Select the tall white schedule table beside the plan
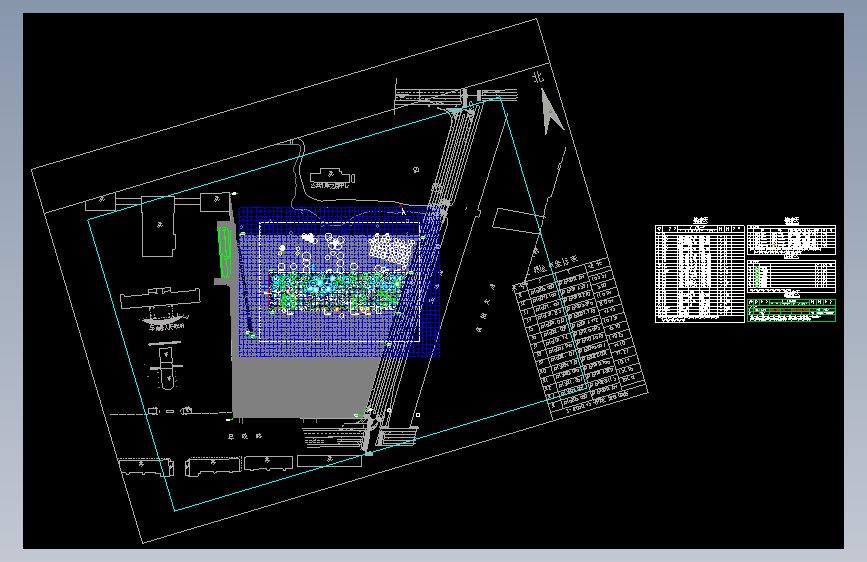The width and height of the screenshot is (867, 562). click(699, 274)
